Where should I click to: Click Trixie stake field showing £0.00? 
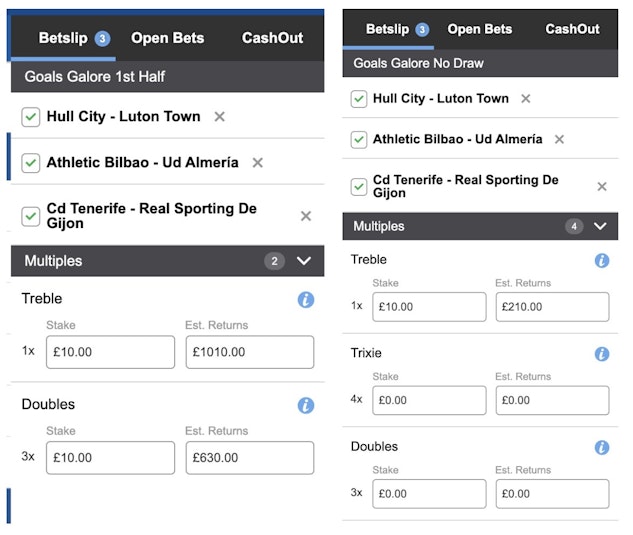[x=429, y=400]
